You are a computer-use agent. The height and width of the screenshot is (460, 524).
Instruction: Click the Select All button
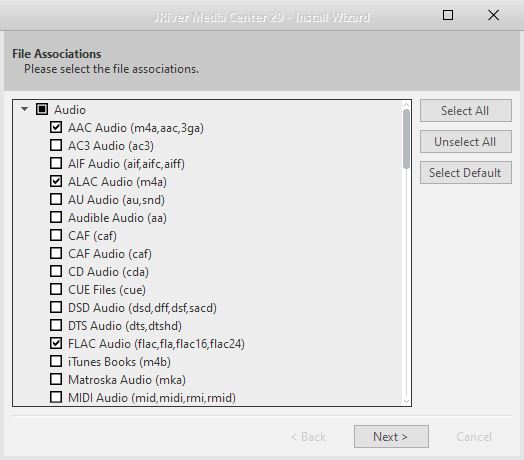[x=466, y=111]
